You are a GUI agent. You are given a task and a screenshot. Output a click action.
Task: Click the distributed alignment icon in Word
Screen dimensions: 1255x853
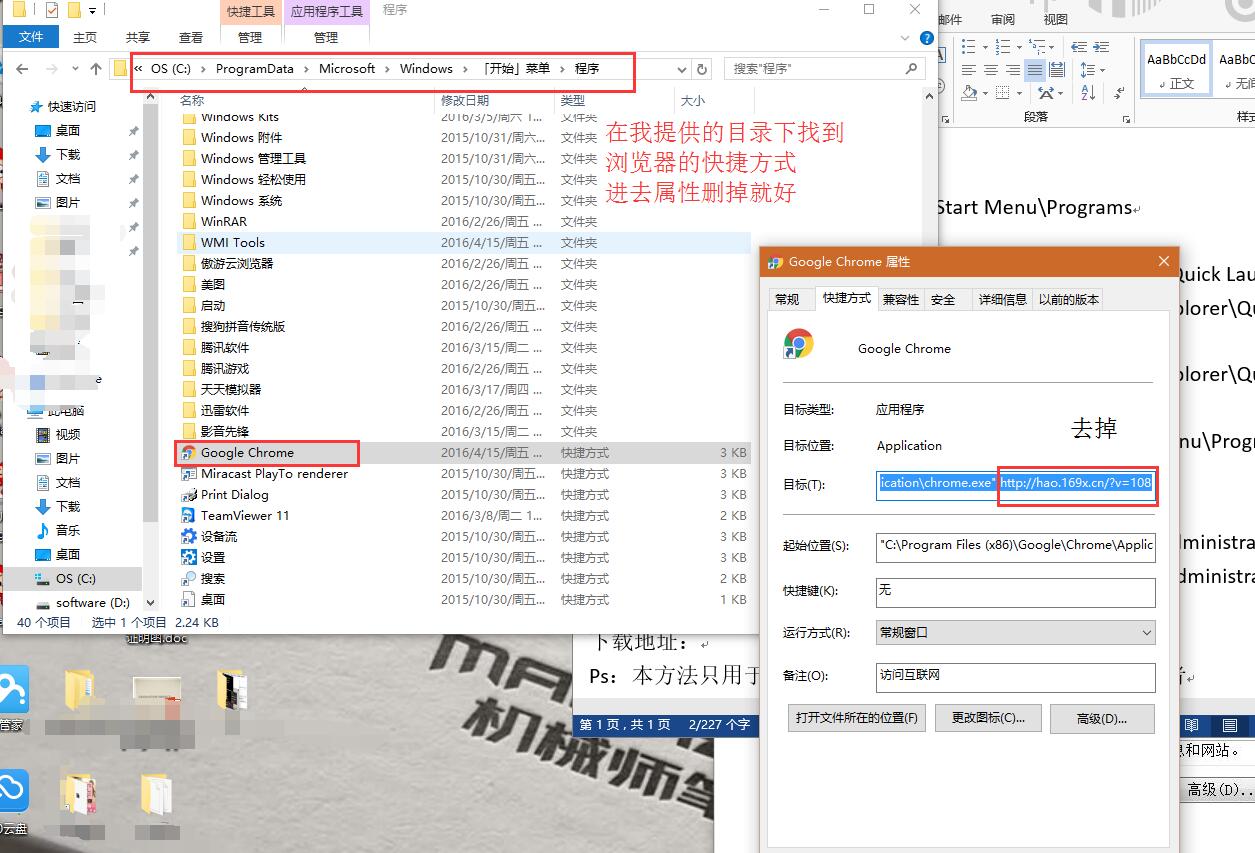[1057, 70]
